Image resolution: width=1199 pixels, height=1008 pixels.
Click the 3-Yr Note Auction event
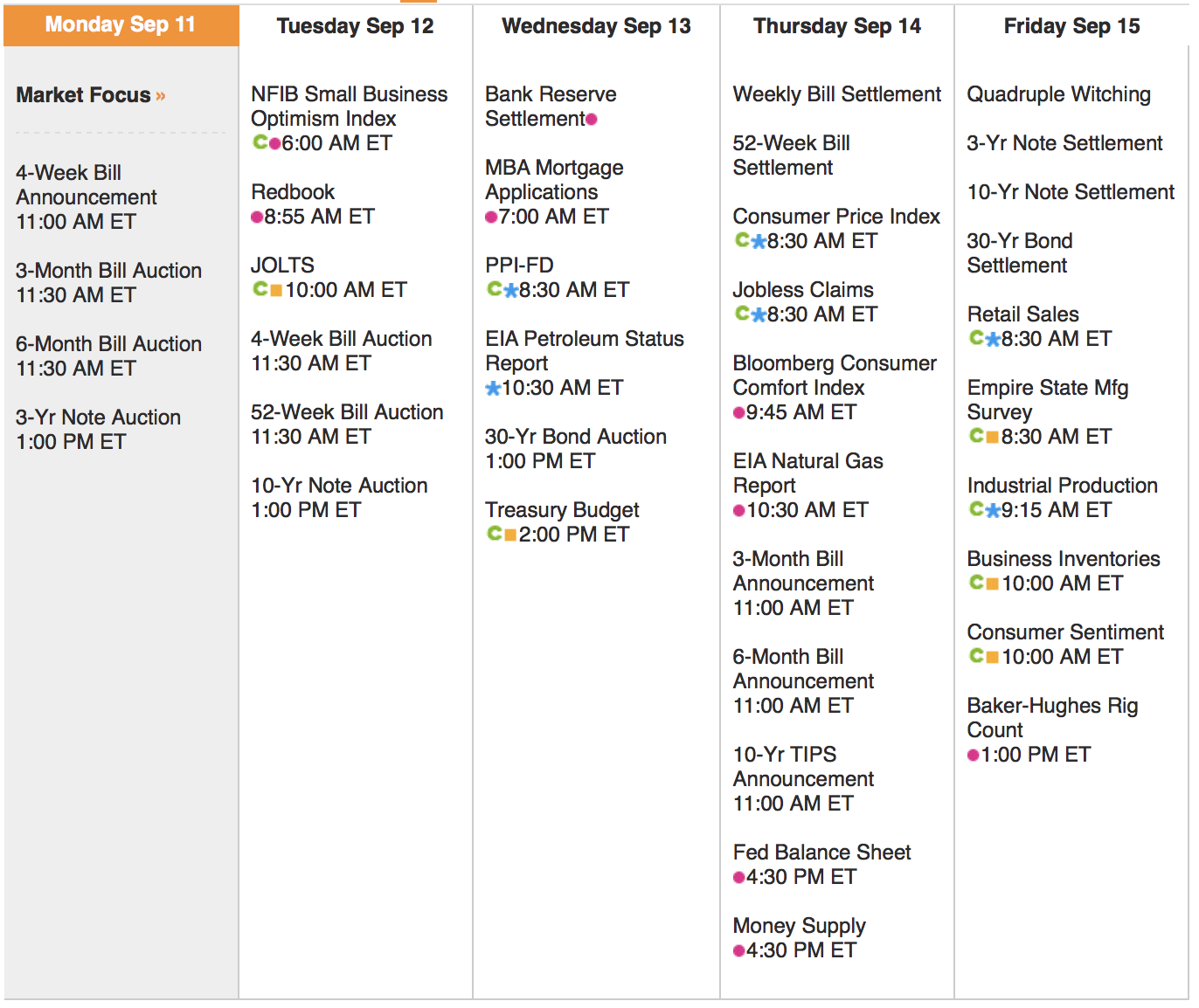(98, 418)
